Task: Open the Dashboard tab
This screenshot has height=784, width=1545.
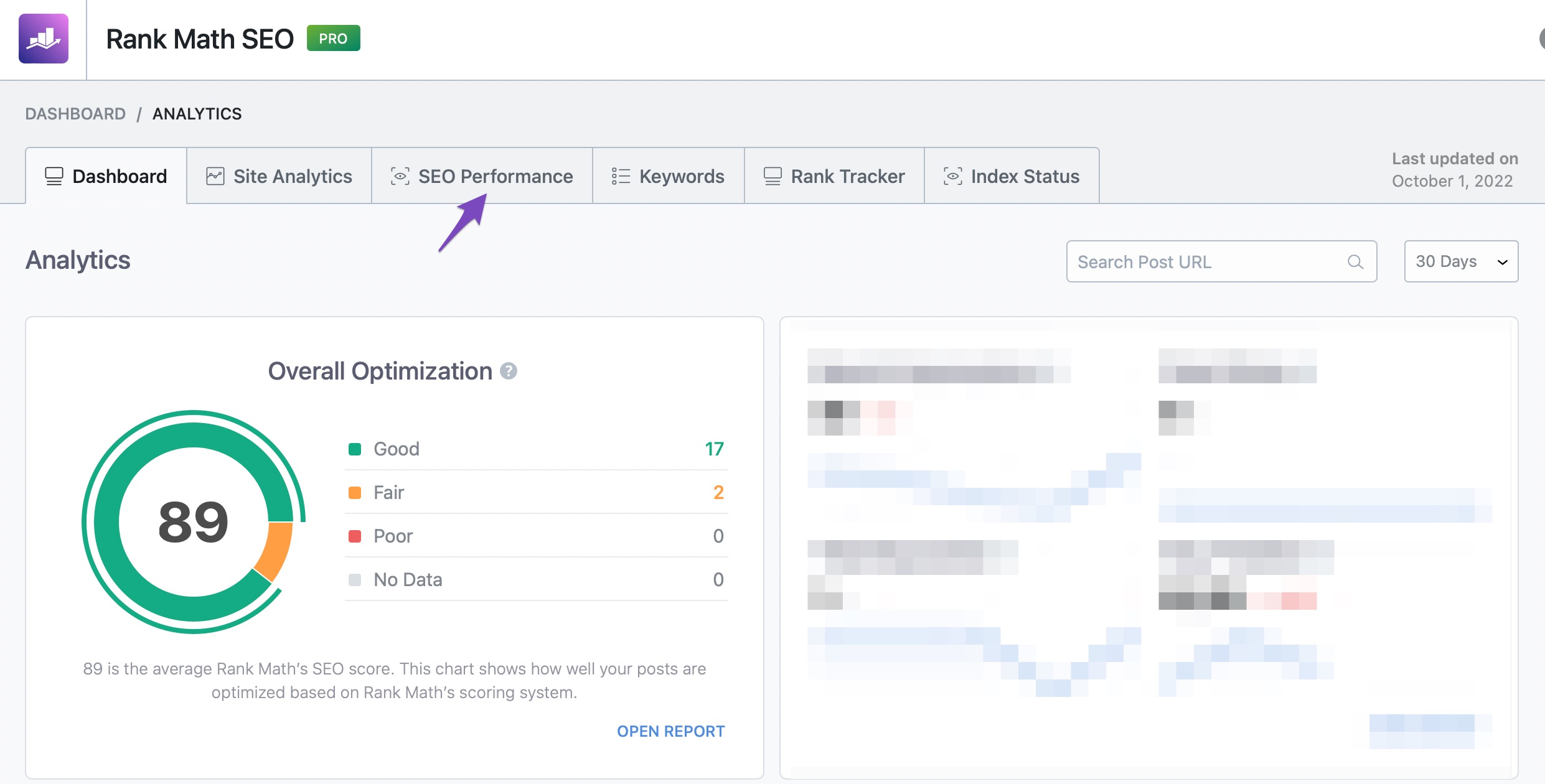Action: pos(106,176)
